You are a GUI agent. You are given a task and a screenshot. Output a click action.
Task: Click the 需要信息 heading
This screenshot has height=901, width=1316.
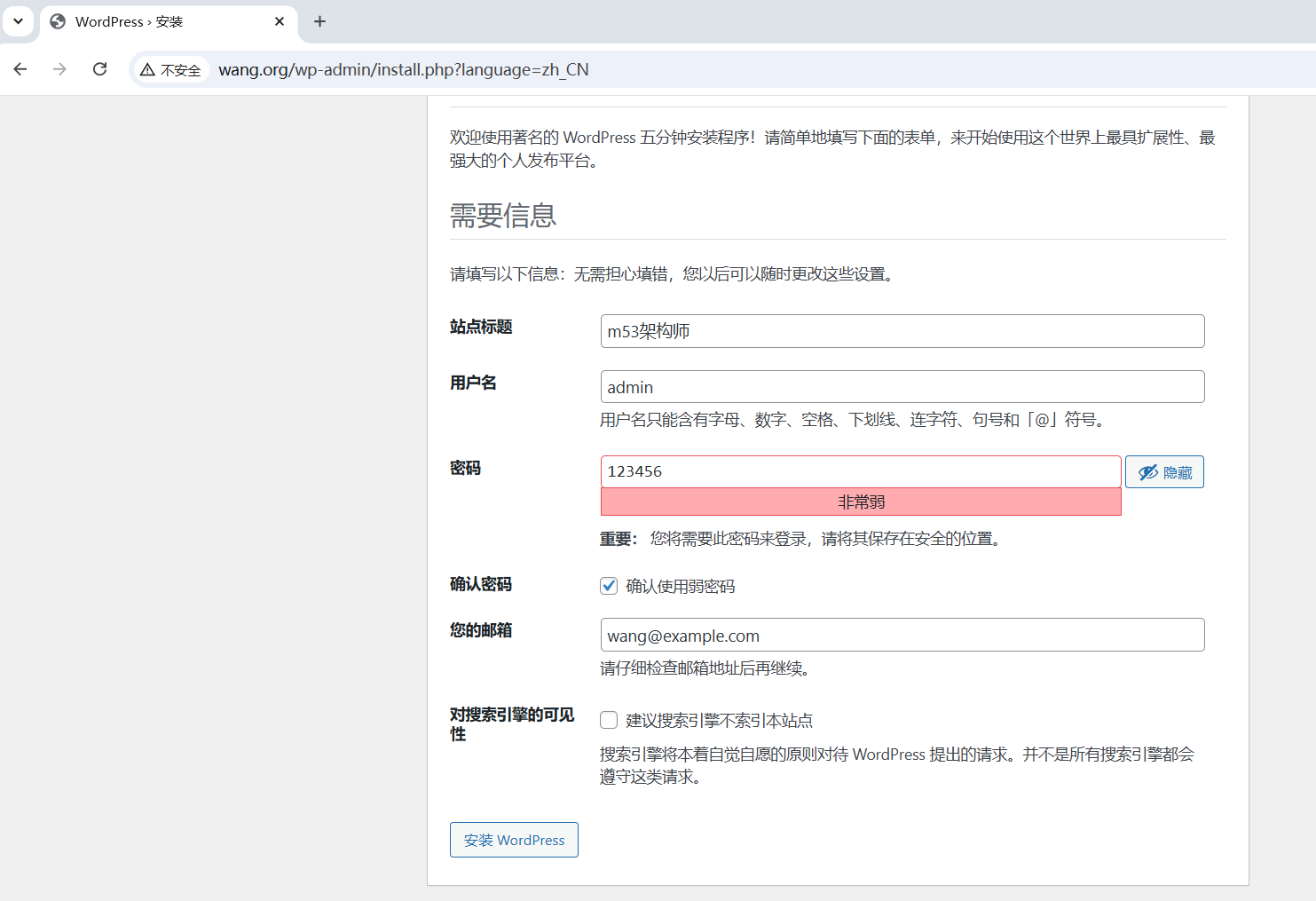coord(503,216)
